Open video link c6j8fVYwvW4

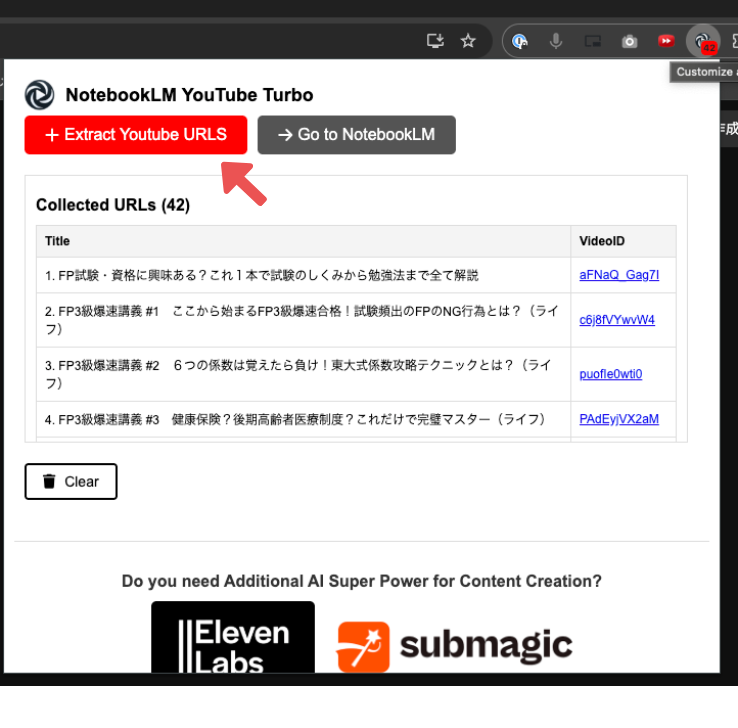click(617, 320)
